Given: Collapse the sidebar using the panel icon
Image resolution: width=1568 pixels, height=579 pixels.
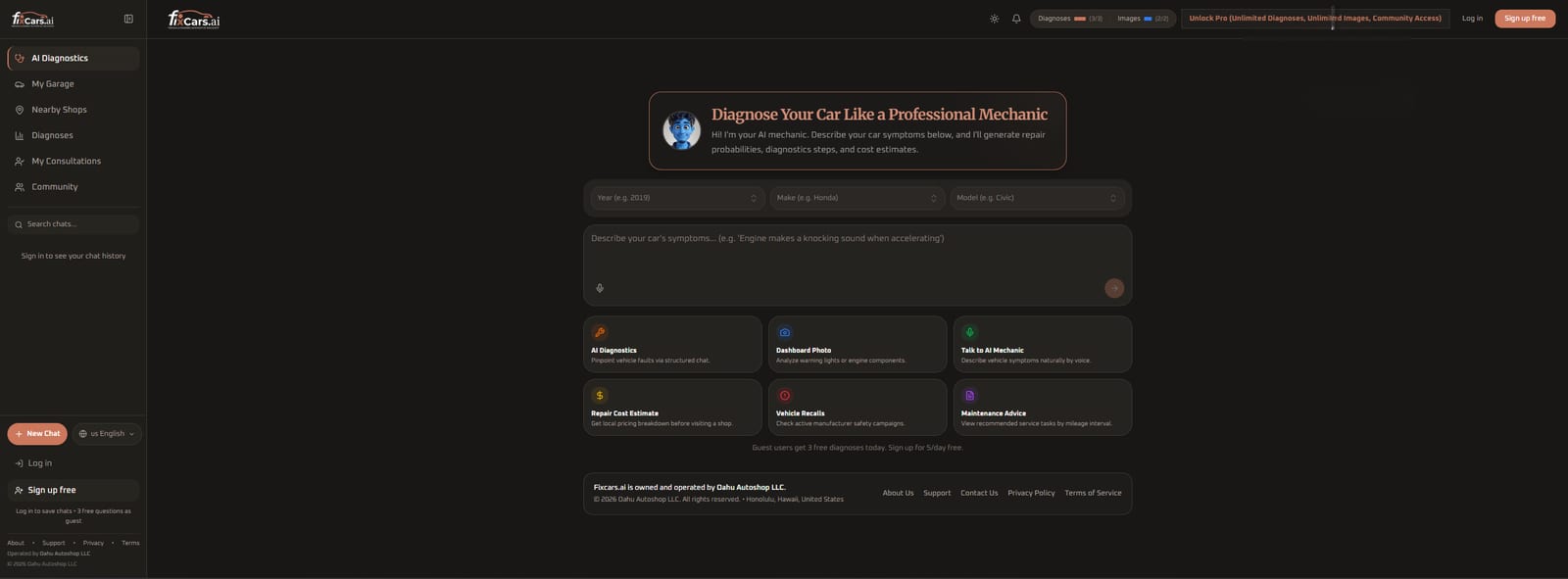Looking at the screenshot, I should (128, 19).
